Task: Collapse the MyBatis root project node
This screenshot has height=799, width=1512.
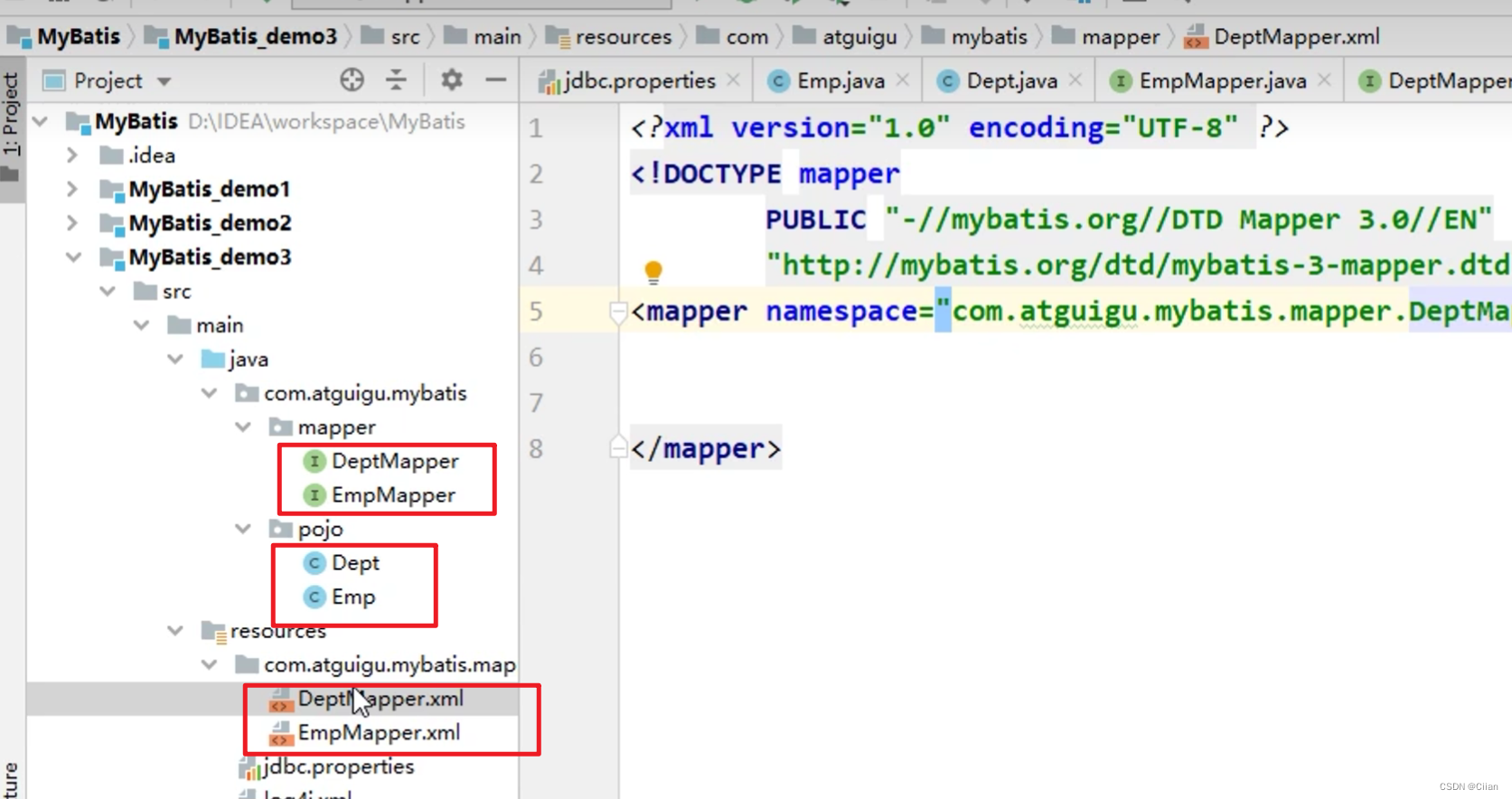Action: pos(41,121)
